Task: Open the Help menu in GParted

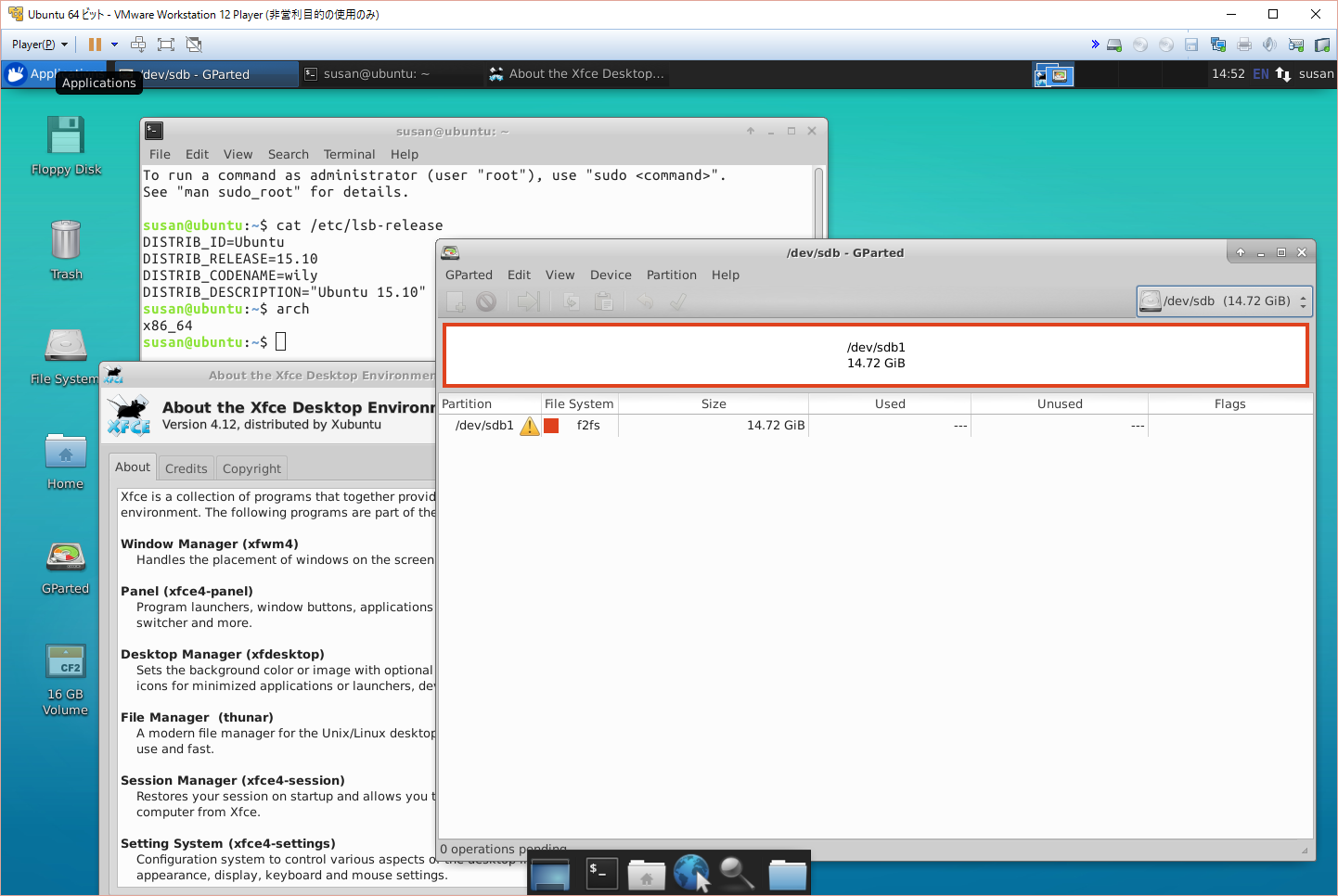Action: click(726, 275)
